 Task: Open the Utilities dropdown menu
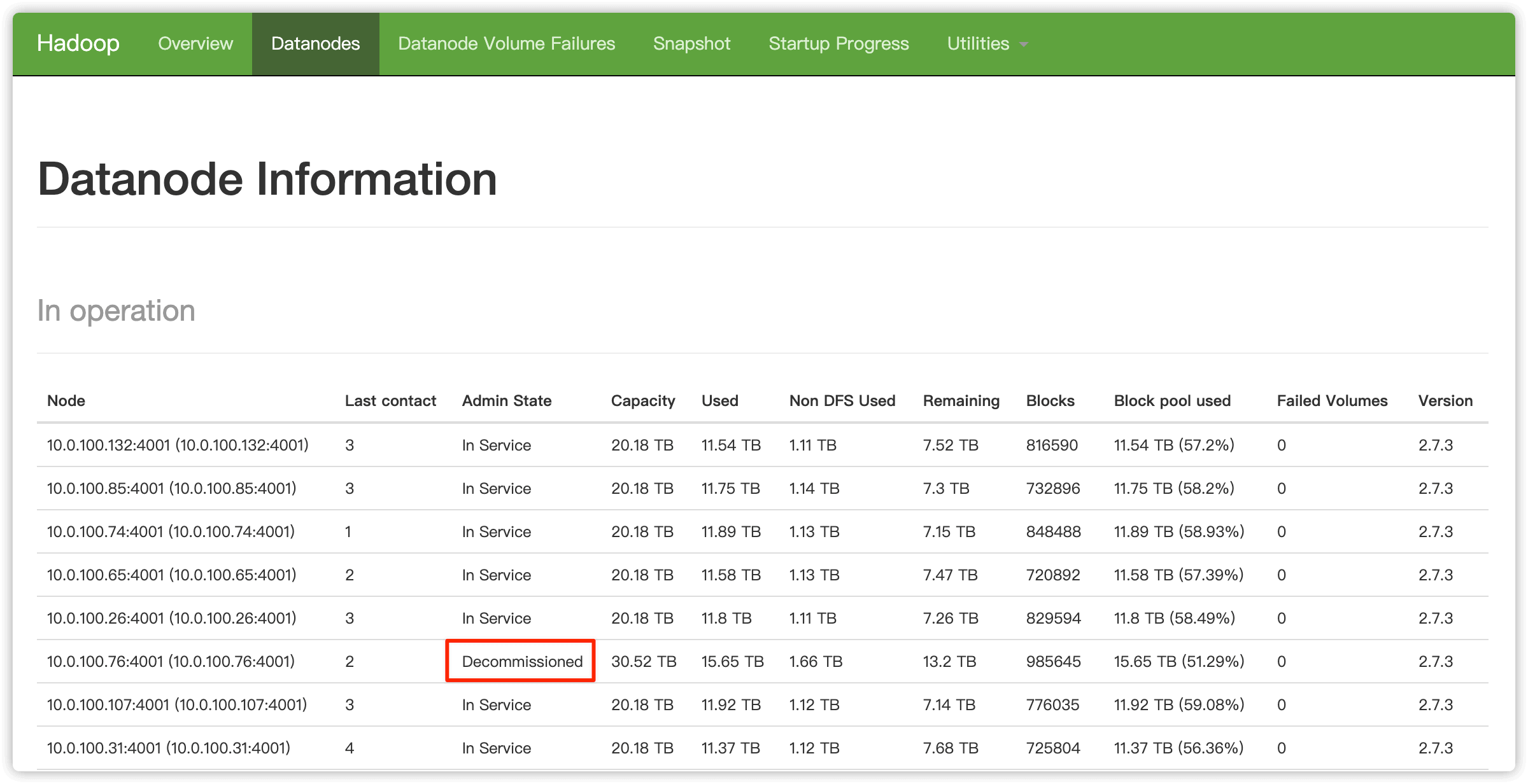[986, 44]
